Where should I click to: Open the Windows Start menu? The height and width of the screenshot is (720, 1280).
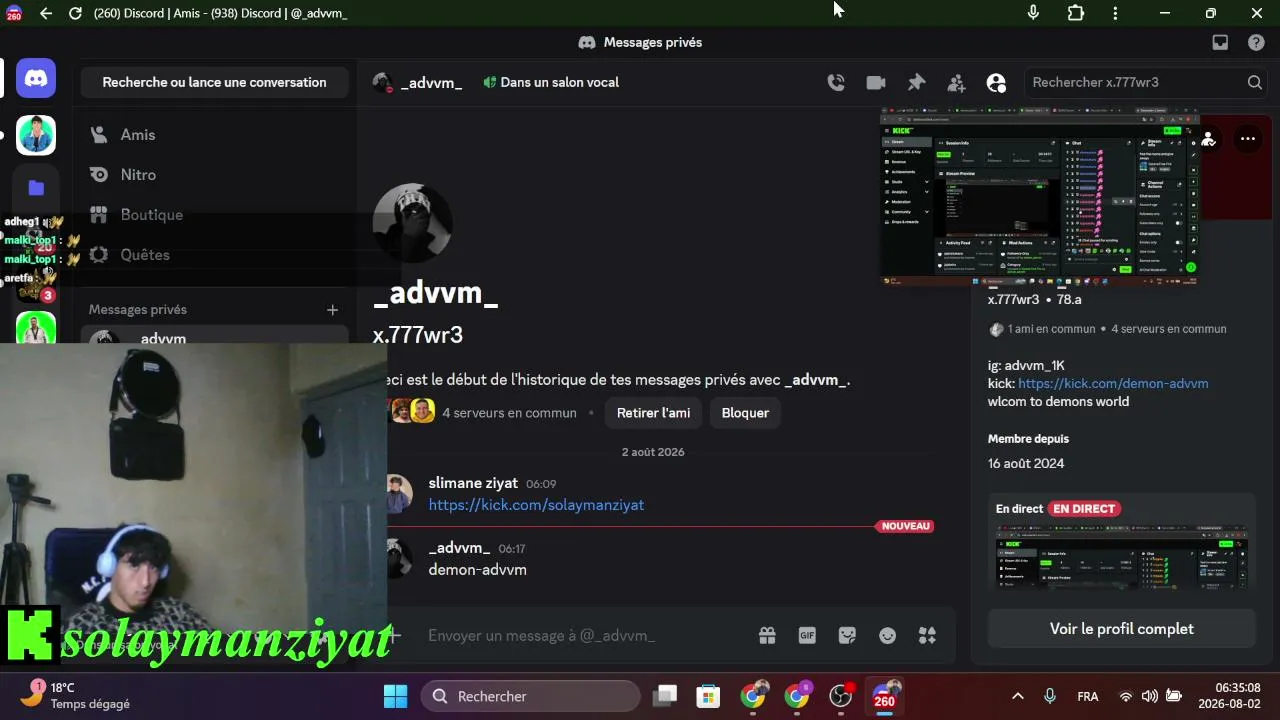396,696
